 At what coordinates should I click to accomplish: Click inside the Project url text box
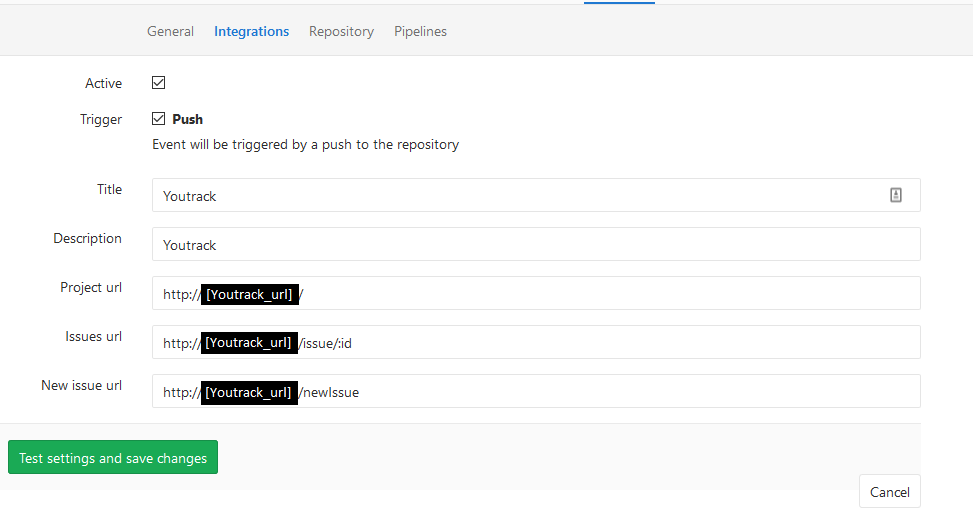600,294
